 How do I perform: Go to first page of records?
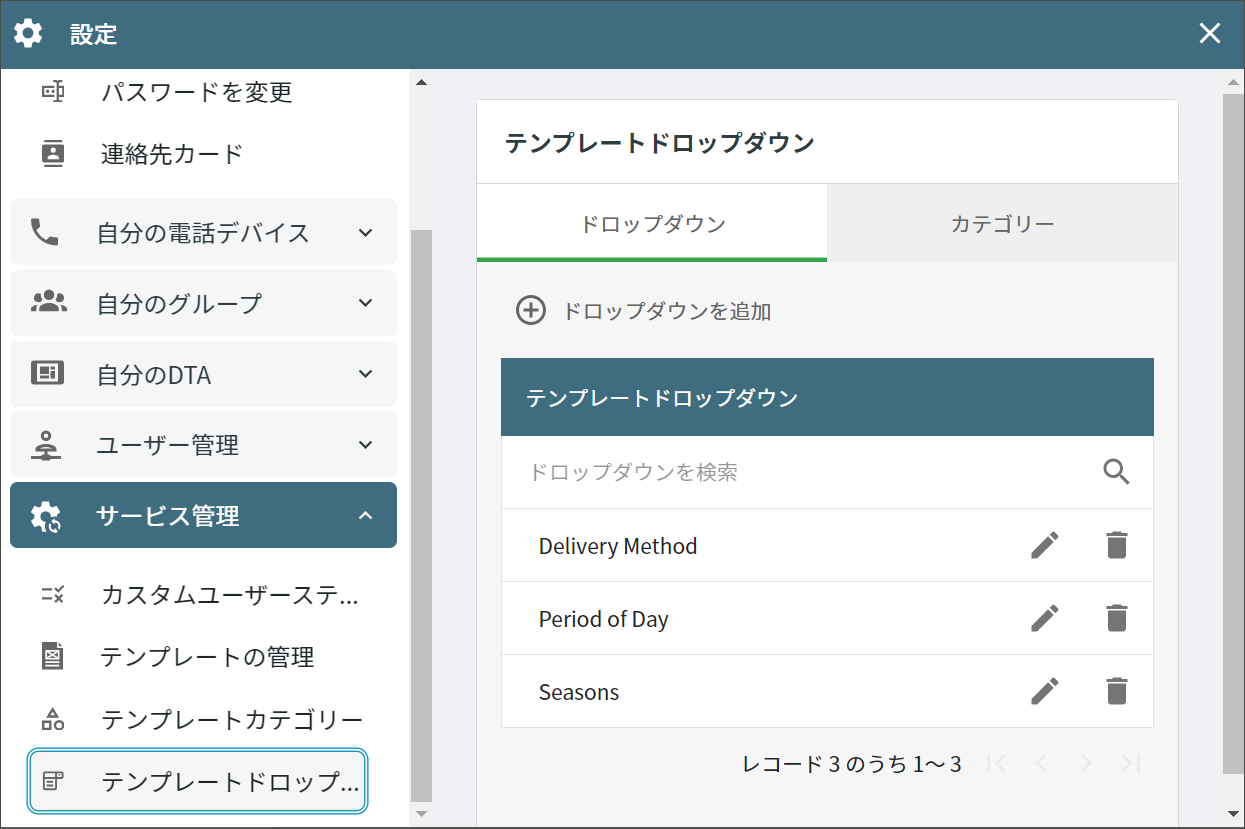point(996,764)
